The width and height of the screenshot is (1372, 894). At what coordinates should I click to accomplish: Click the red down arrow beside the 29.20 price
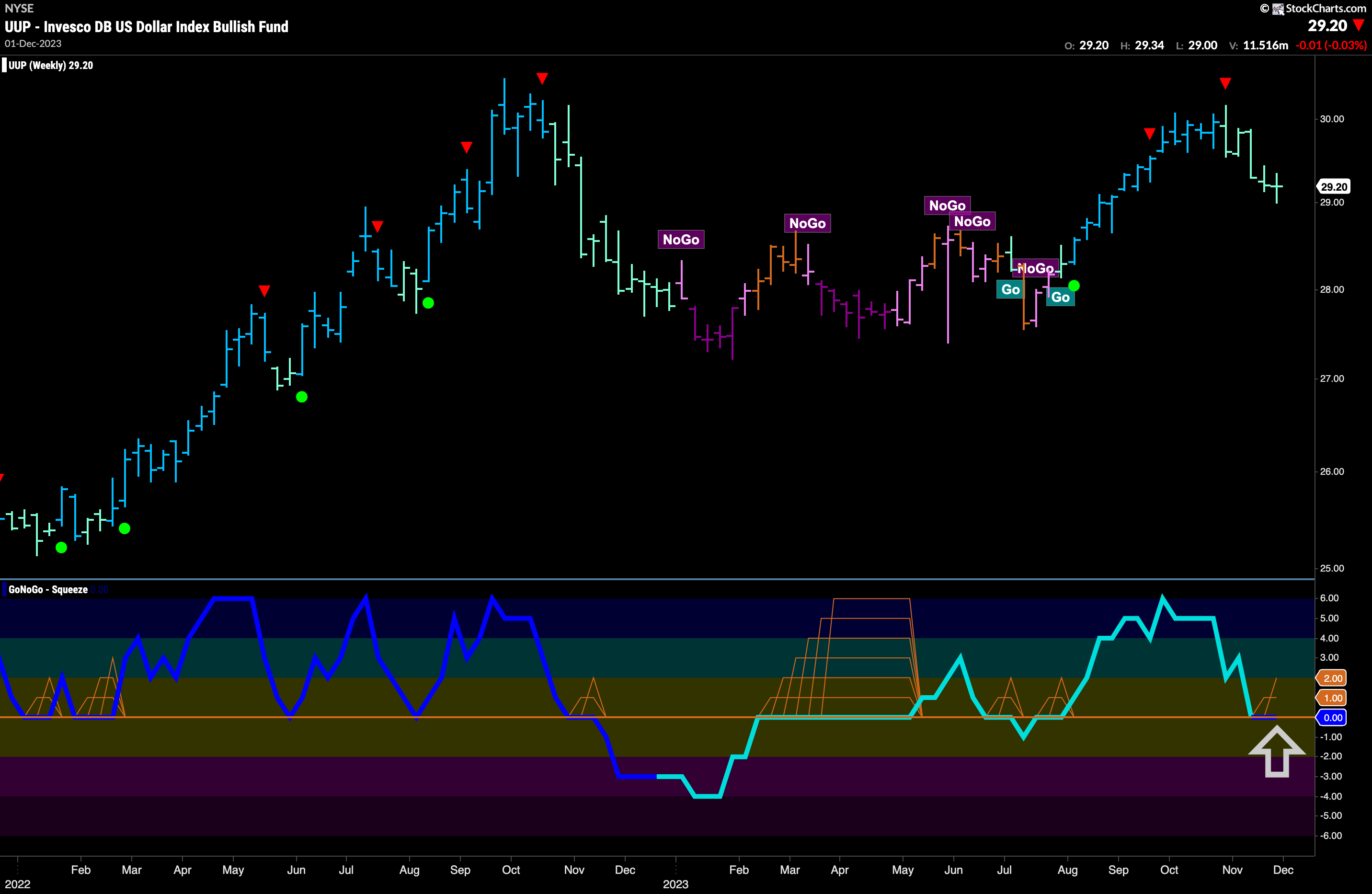(1359, 25)
